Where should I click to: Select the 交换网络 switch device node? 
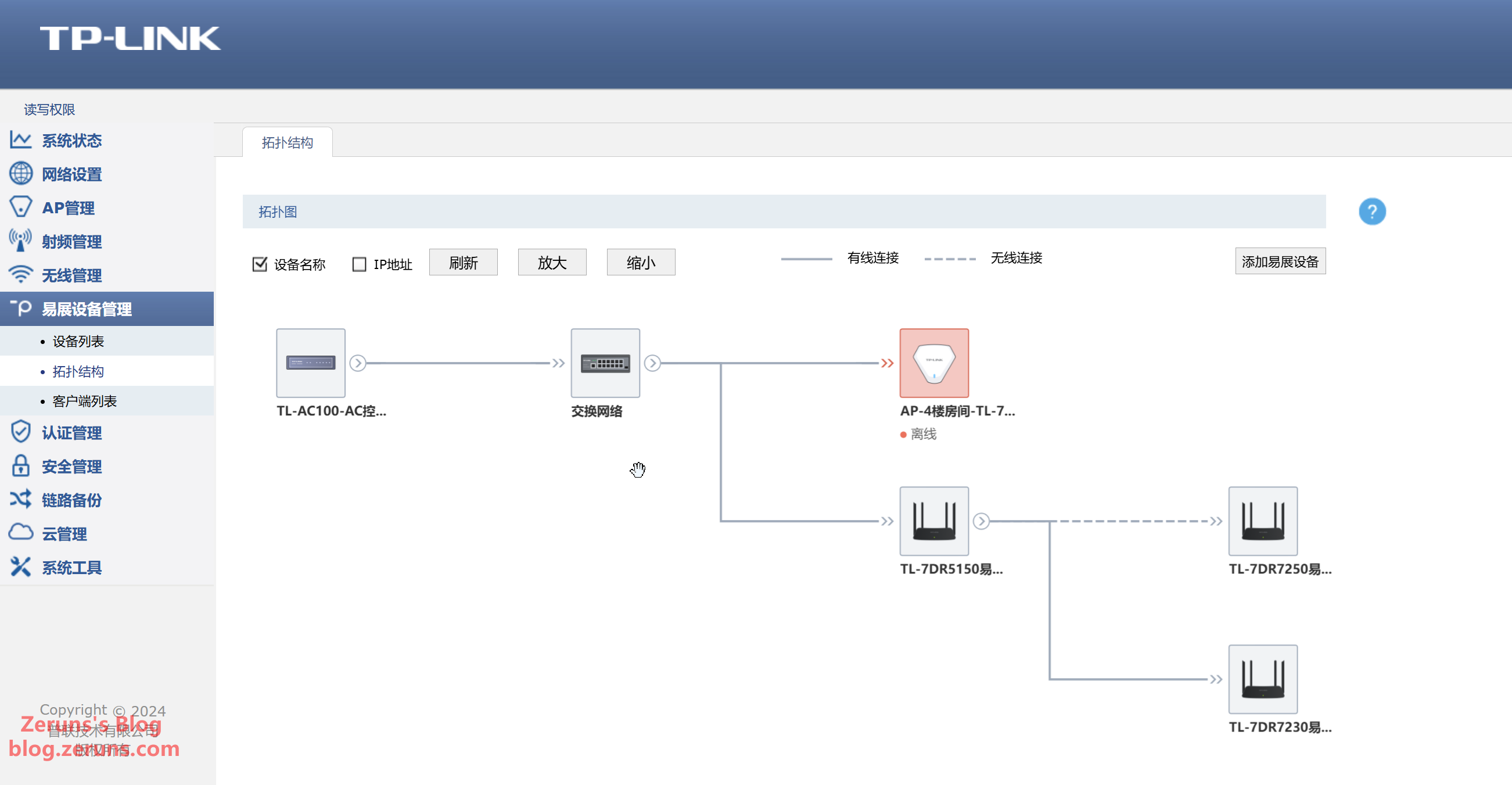605,363
